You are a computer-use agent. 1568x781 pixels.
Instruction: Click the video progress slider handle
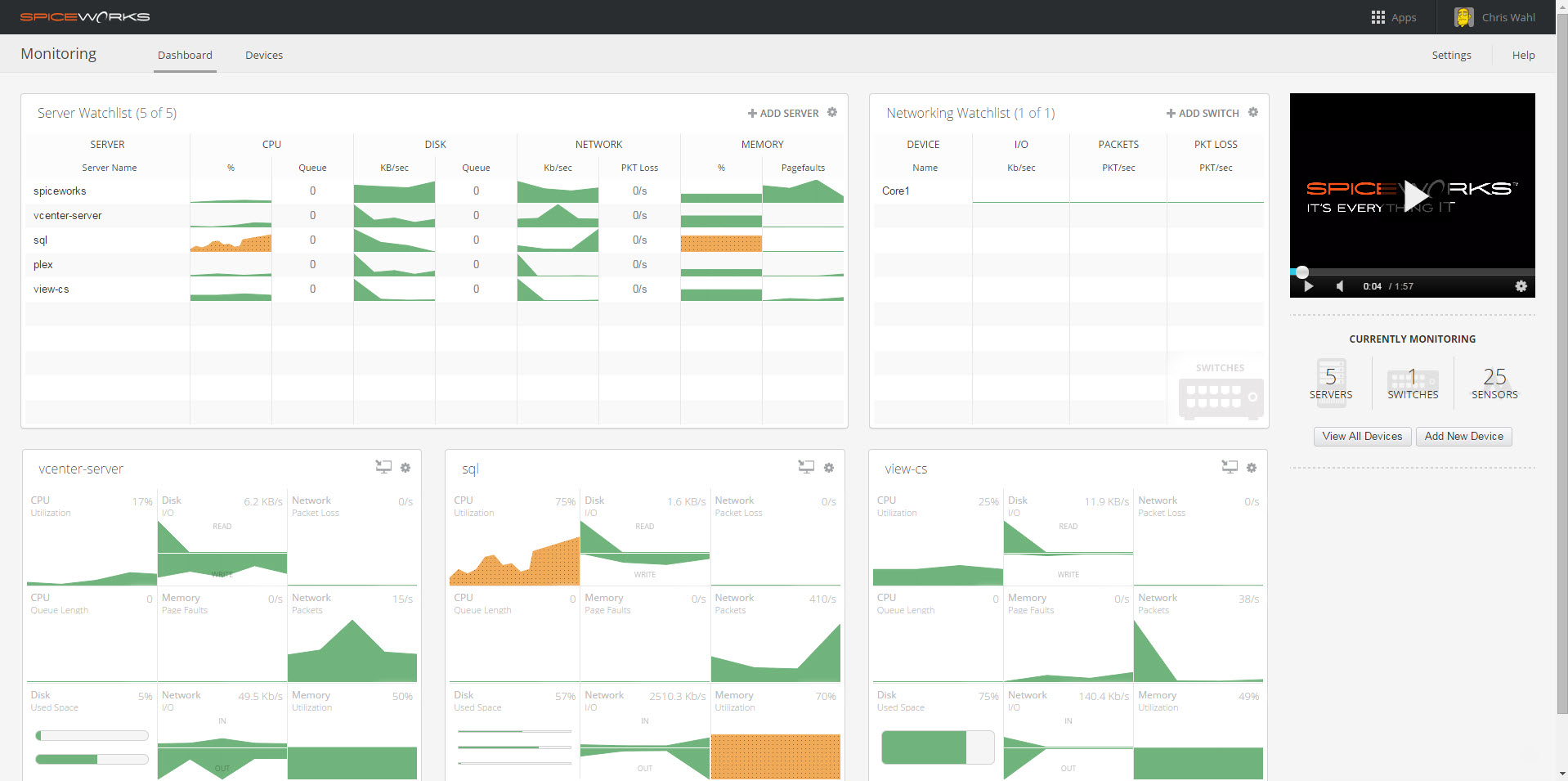click(1302, 272)
